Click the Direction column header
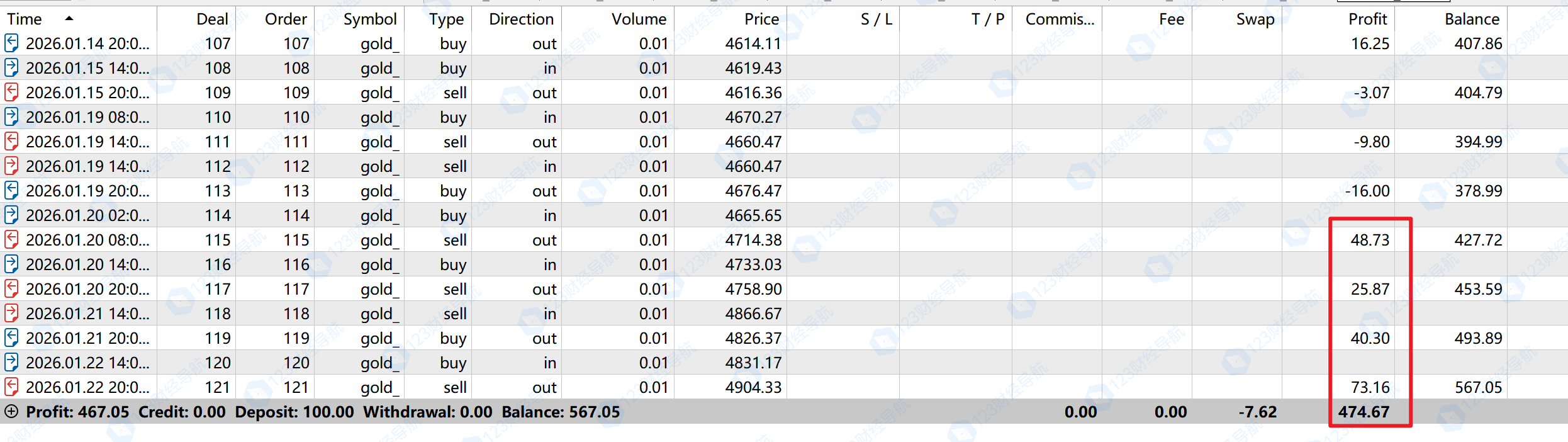 tap(521, 19)
